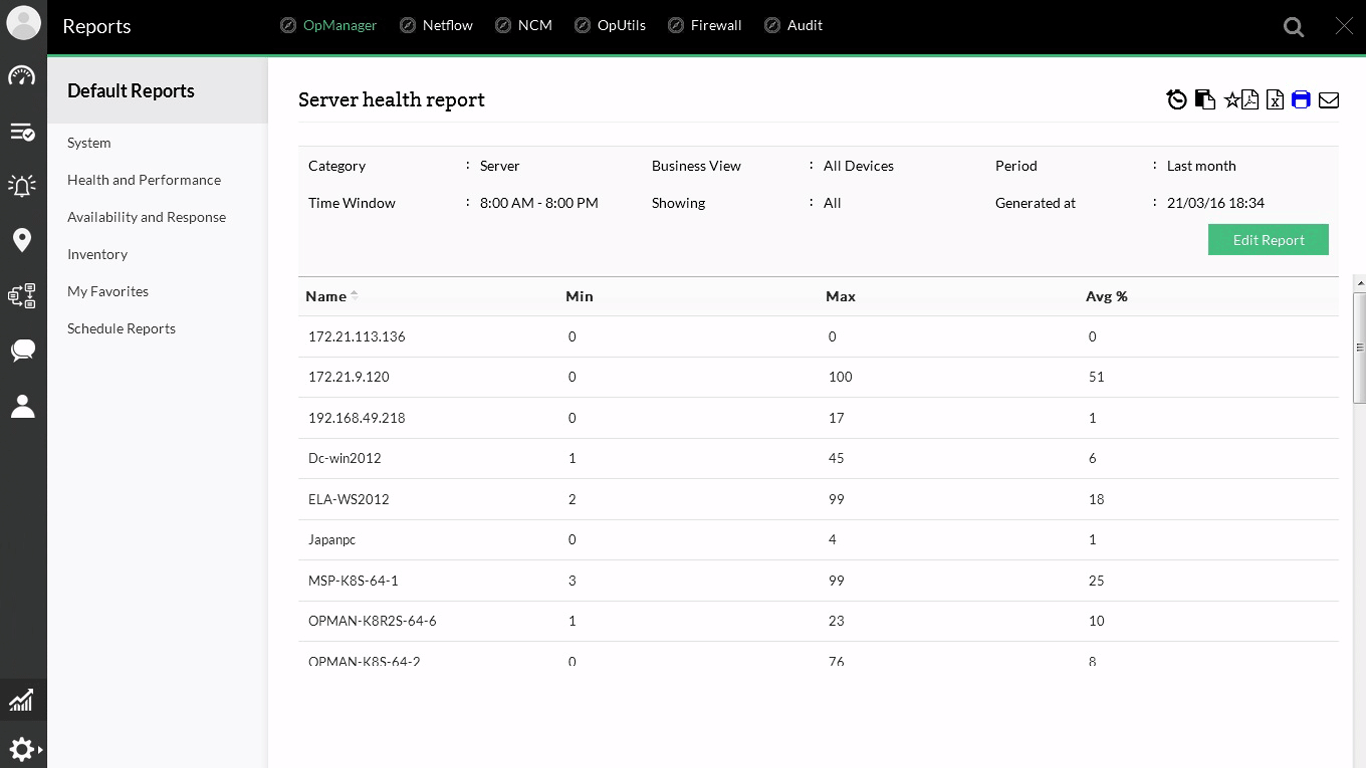
Task: Mark report as favorite with star
Action: 1232,100
